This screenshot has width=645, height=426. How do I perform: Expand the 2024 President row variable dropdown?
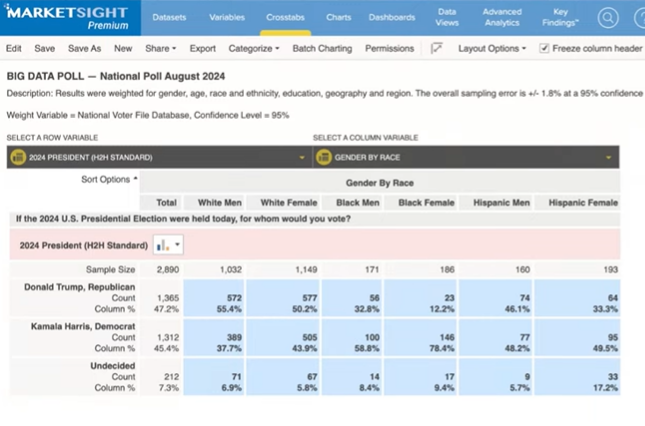click(302, 157)
